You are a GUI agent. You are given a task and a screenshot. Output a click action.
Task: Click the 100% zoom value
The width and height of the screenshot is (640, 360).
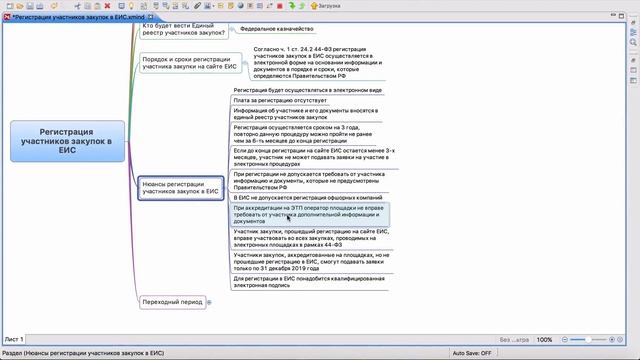click(544, 340)
